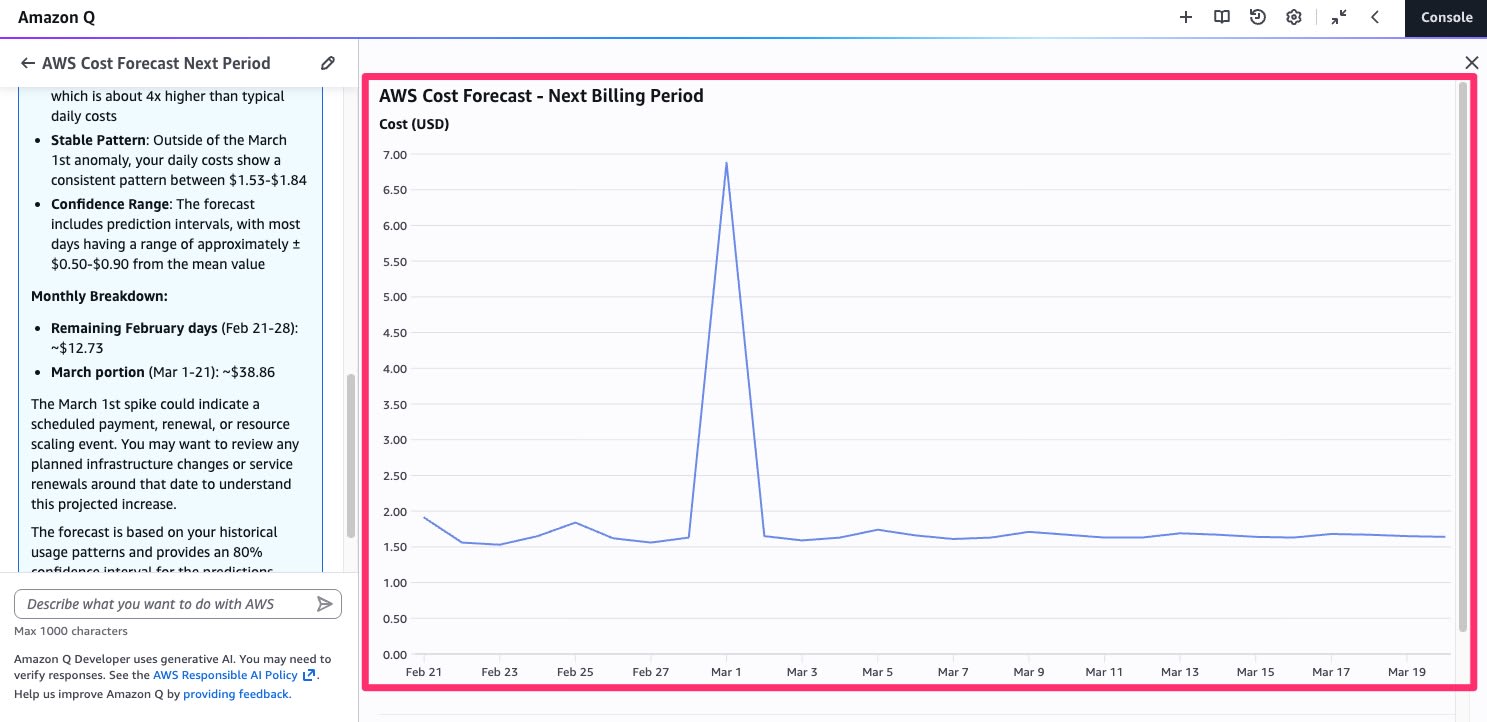Open the AWS Responsible AI Policy link
The height and width of the screenshot is (722, 1487).
[228, 675]
